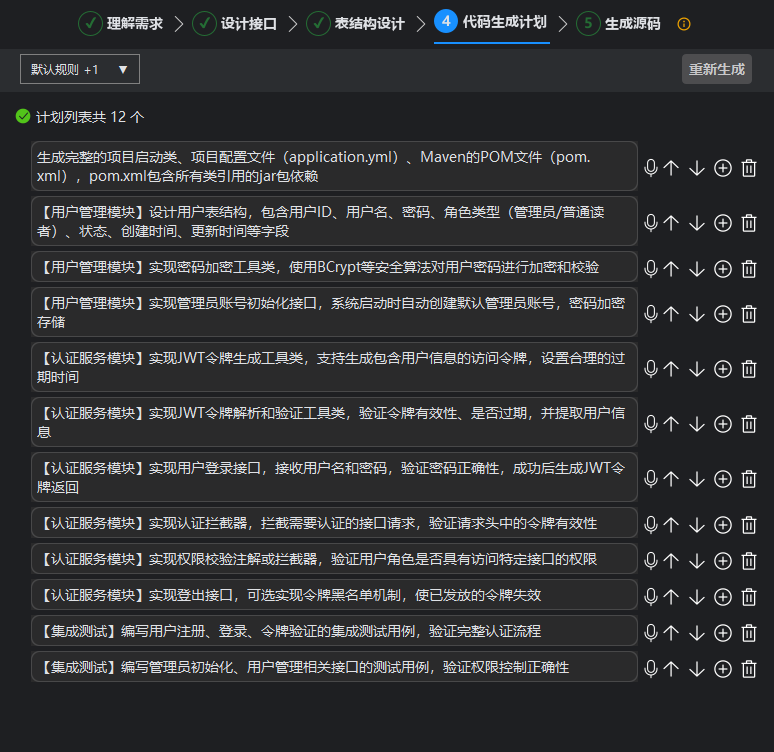774x752 pixels.
Task: Click microphone icon for logout interface item
Action: pos(651,597)
